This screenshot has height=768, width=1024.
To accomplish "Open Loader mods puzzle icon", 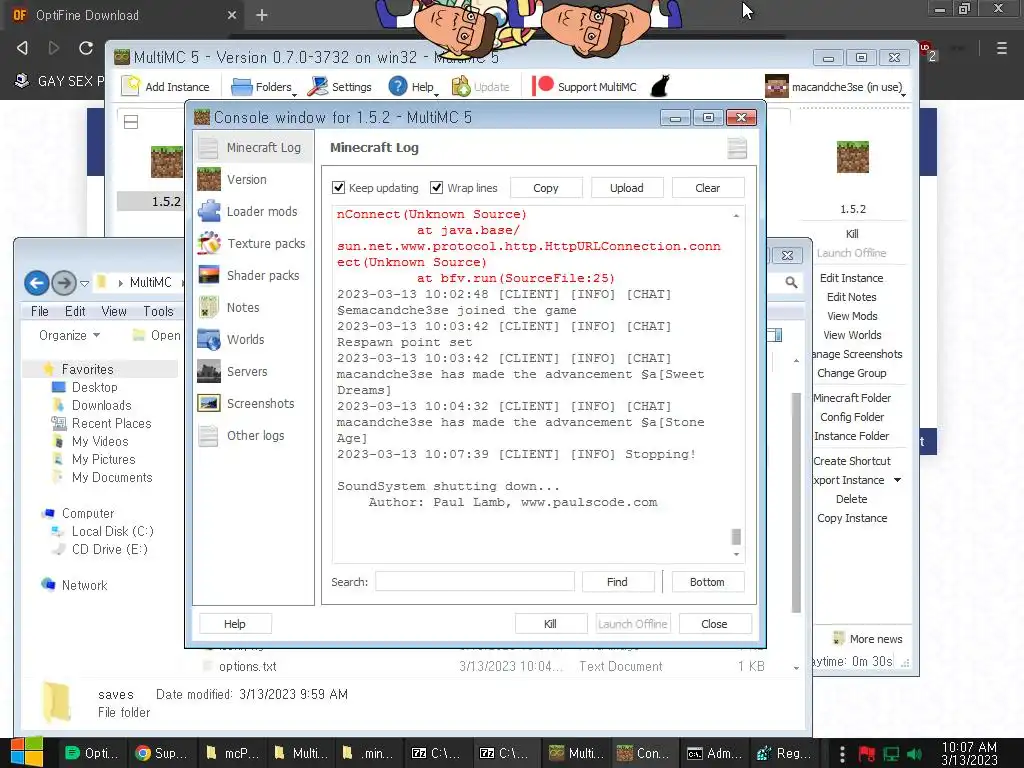I will click(209, 211).
